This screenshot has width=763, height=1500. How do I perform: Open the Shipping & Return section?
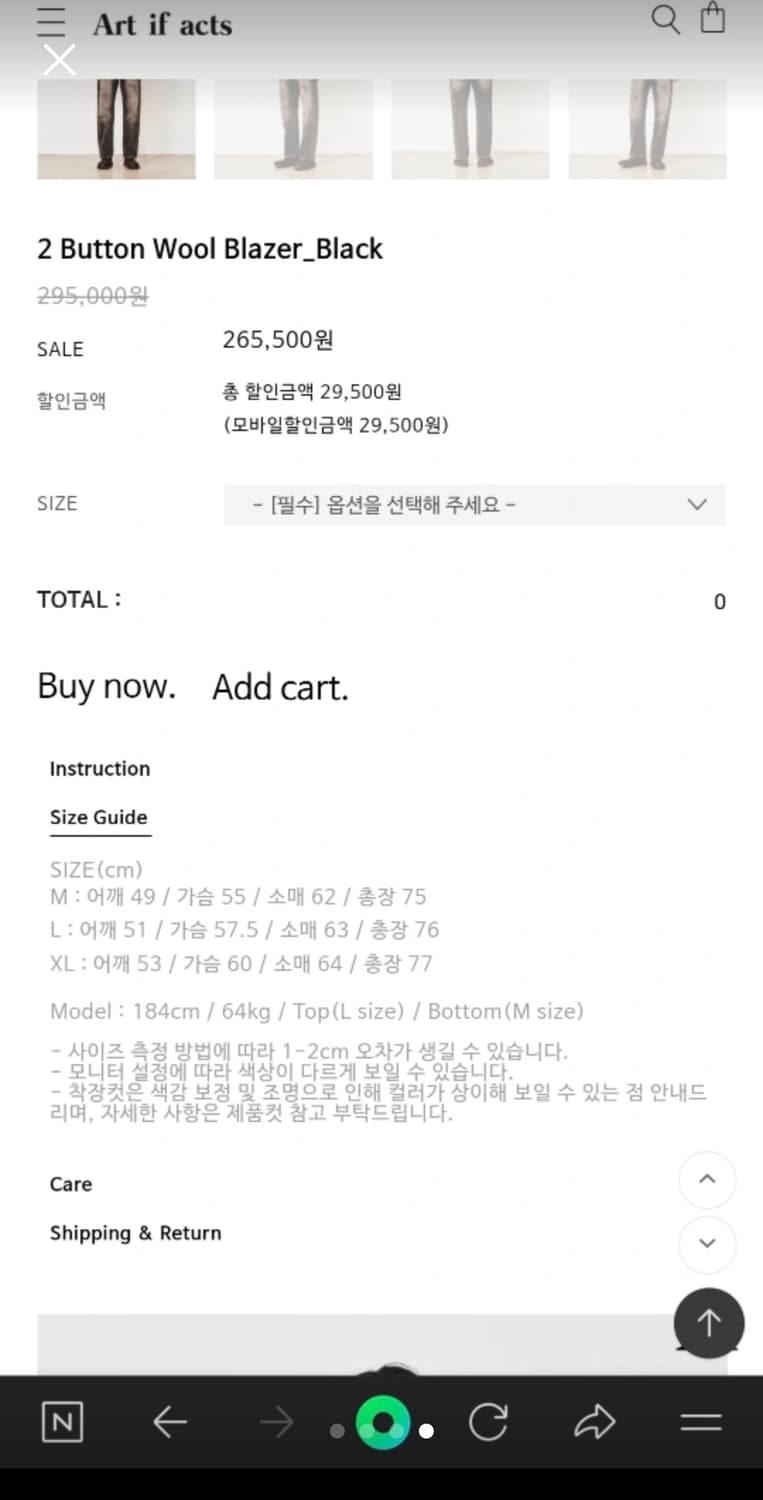pyautogui.click(x=136, y=1233)
